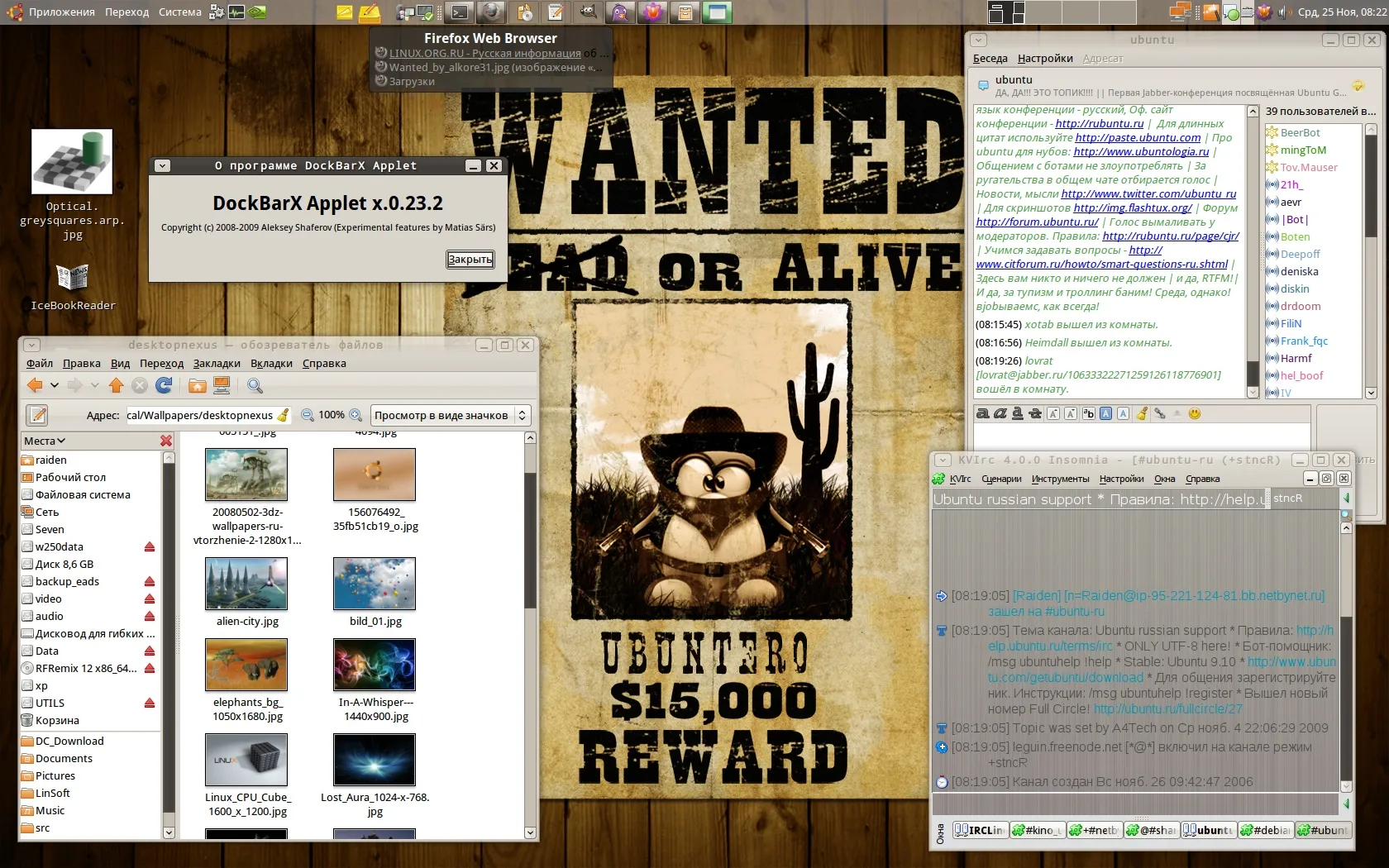
Task: Reset formatting with broom in chat toolbar
Action: pyautogui.click(x=1142, y=413)
